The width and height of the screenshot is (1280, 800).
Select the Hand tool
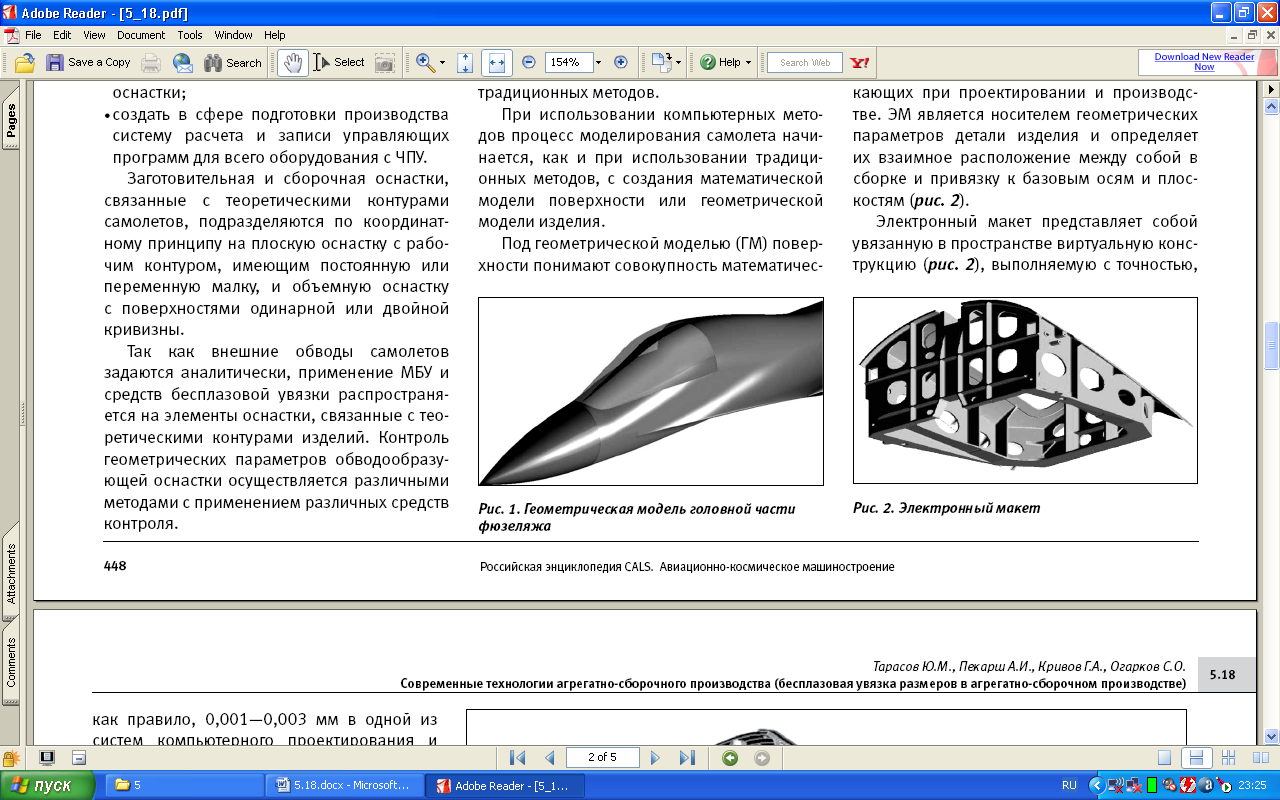pyautogui.click(x=292, y=62)
